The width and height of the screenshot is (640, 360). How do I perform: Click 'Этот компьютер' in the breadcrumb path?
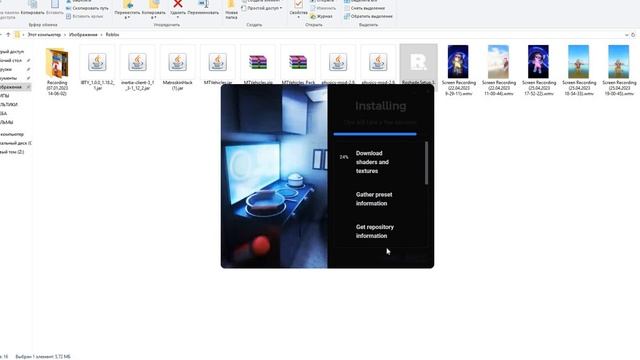pyautogui.click(x=44, y=35)
